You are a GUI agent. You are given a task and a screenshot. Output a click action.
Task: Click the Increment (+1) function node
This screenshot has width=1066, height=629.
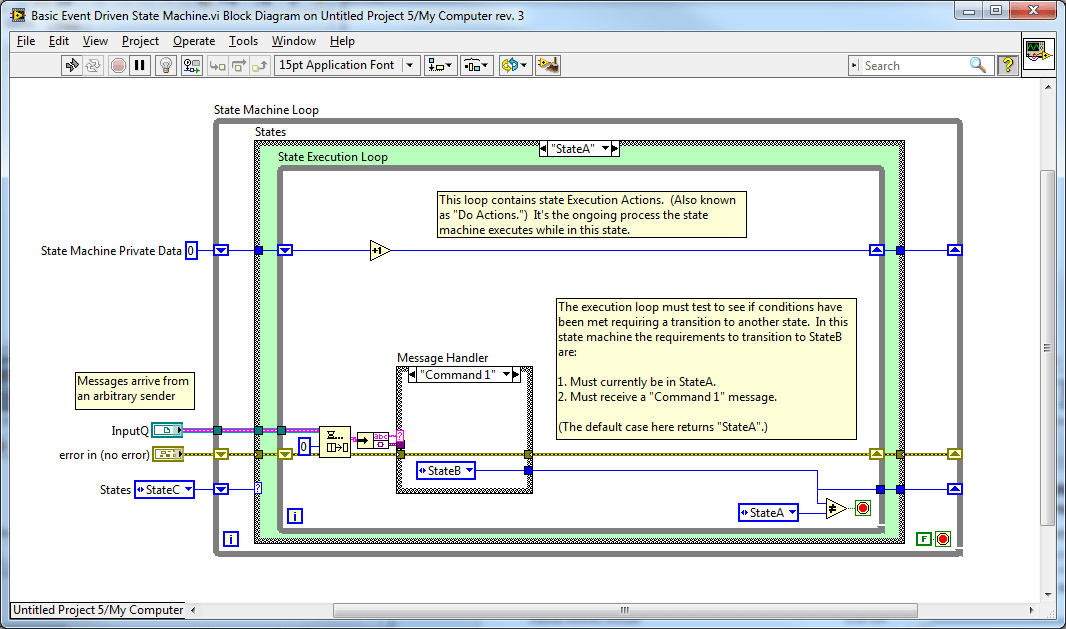[x=379, y=251]
